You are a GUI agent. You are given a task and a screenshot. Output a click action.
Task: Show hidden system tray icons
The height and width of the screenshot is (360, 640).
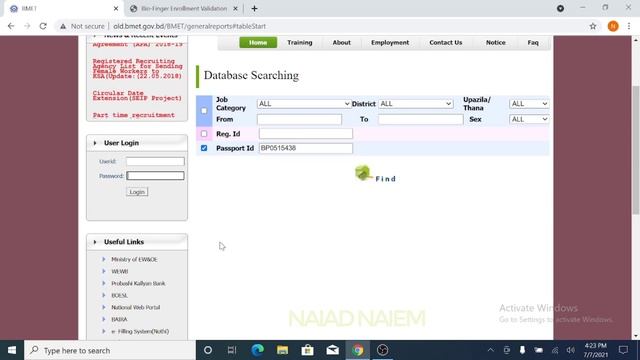click(x=491, y=350)
